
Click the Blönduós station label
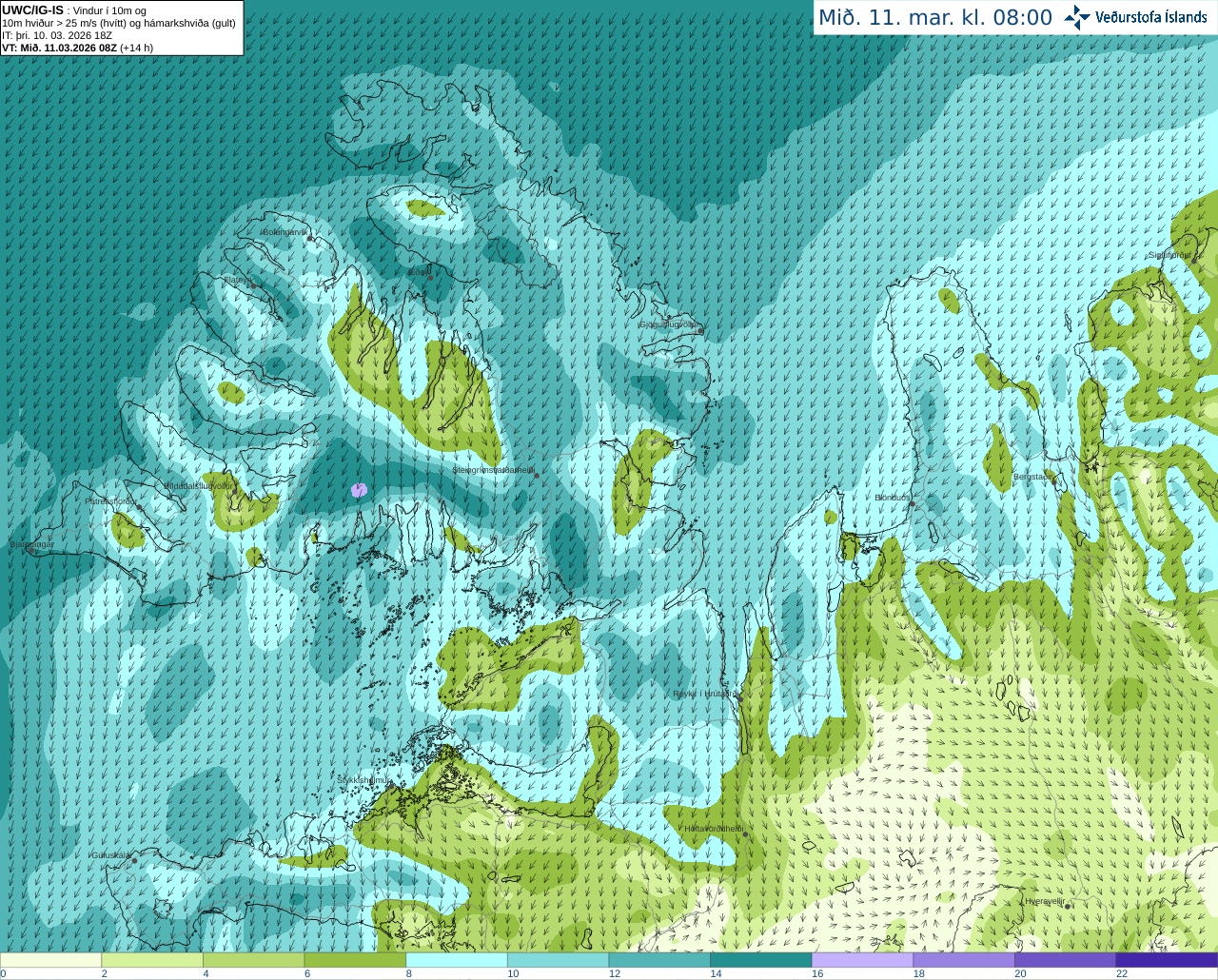pos(893,498)
